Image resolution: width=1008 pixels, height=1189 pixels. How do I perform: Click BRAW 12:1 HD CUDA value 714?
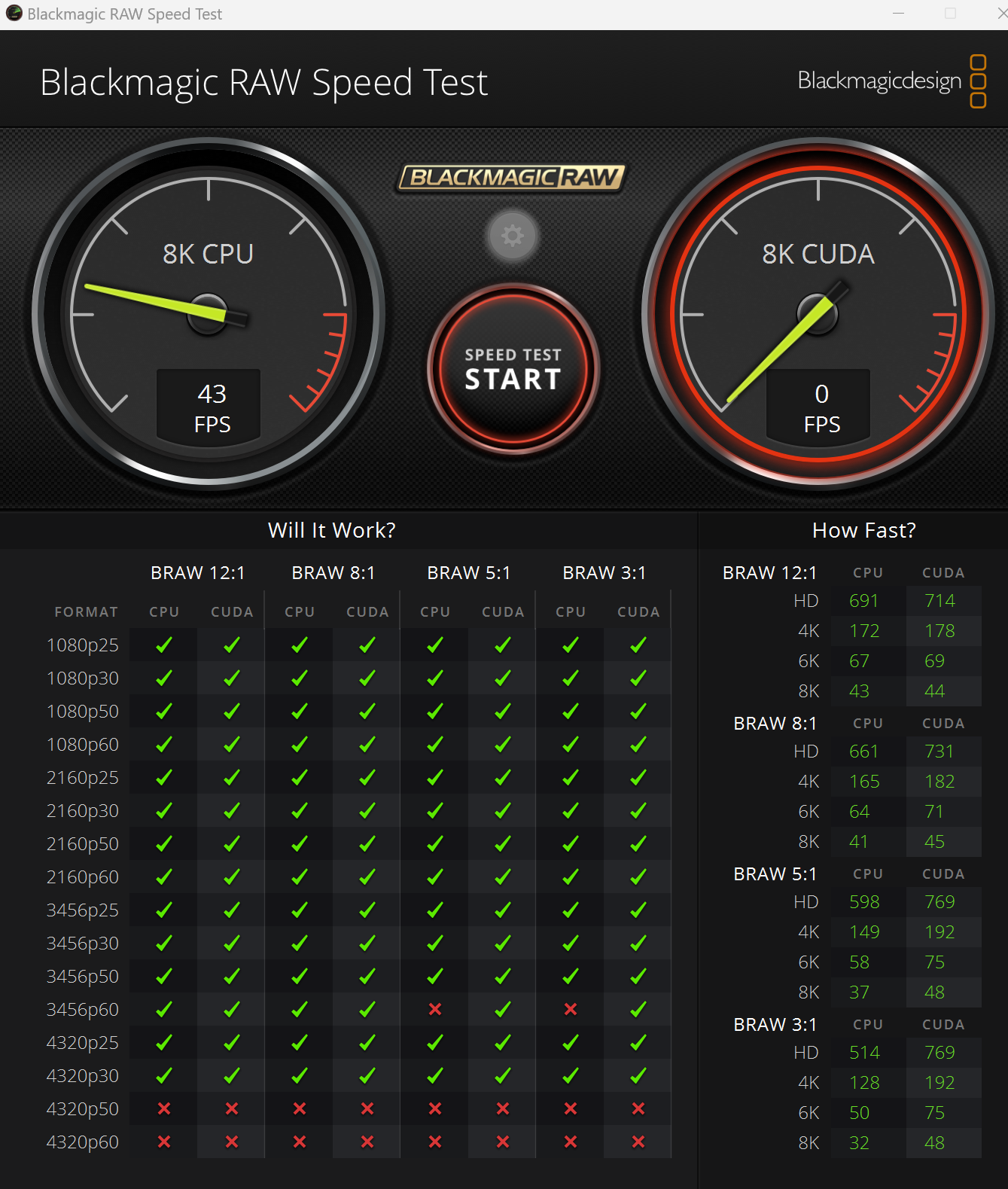939,601
